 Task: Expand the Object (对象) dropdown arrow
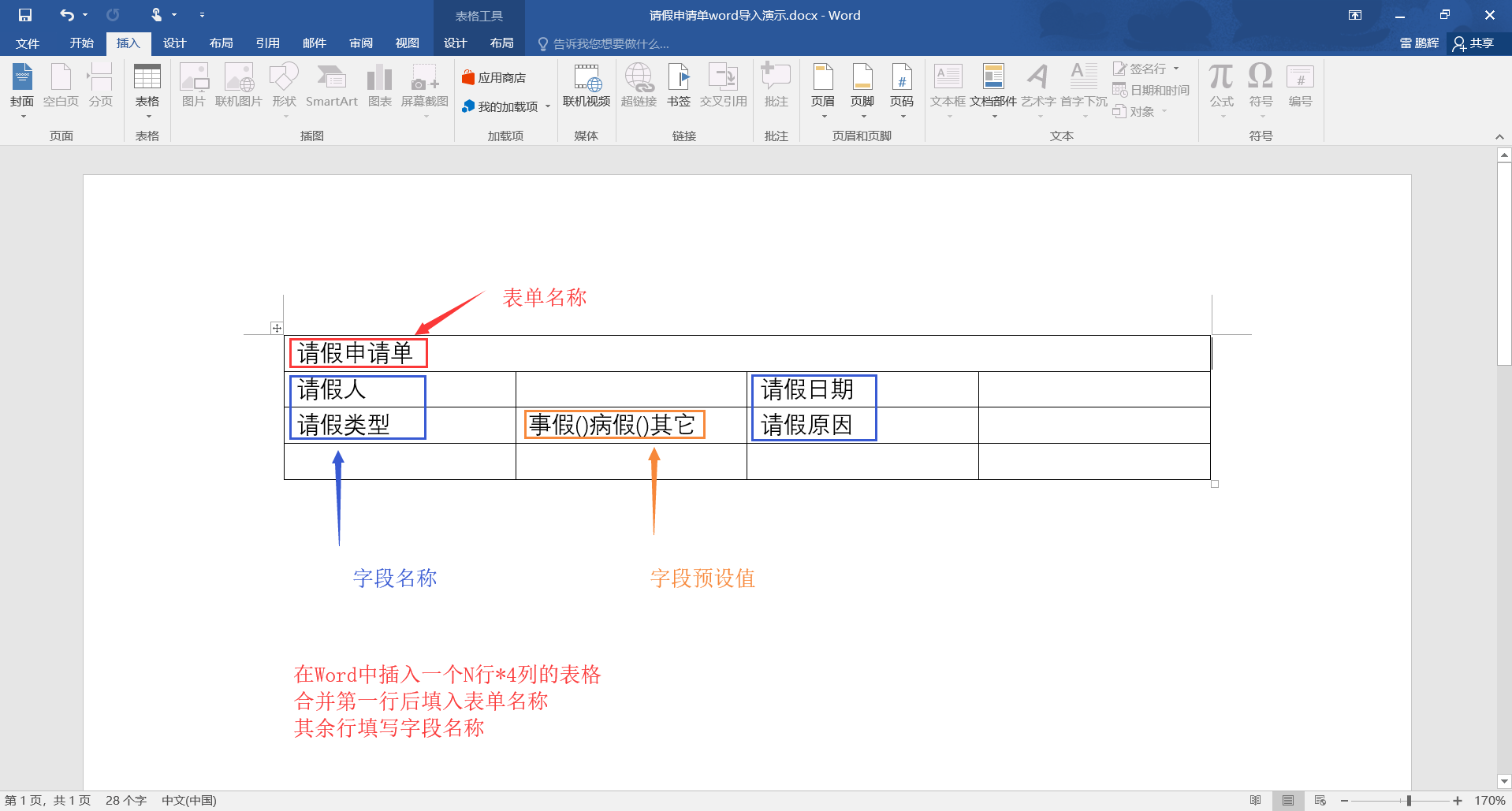click(1164, 111)
